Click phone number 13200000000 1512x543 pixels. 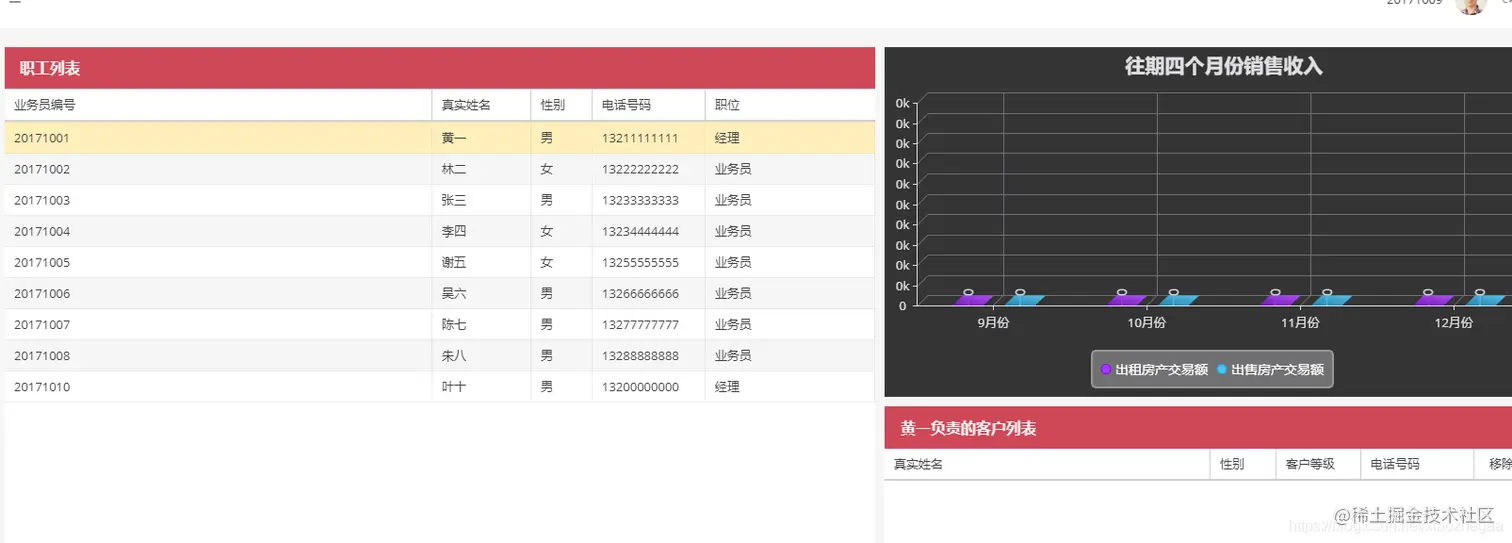pyautogui.click(x=640, y=386)
